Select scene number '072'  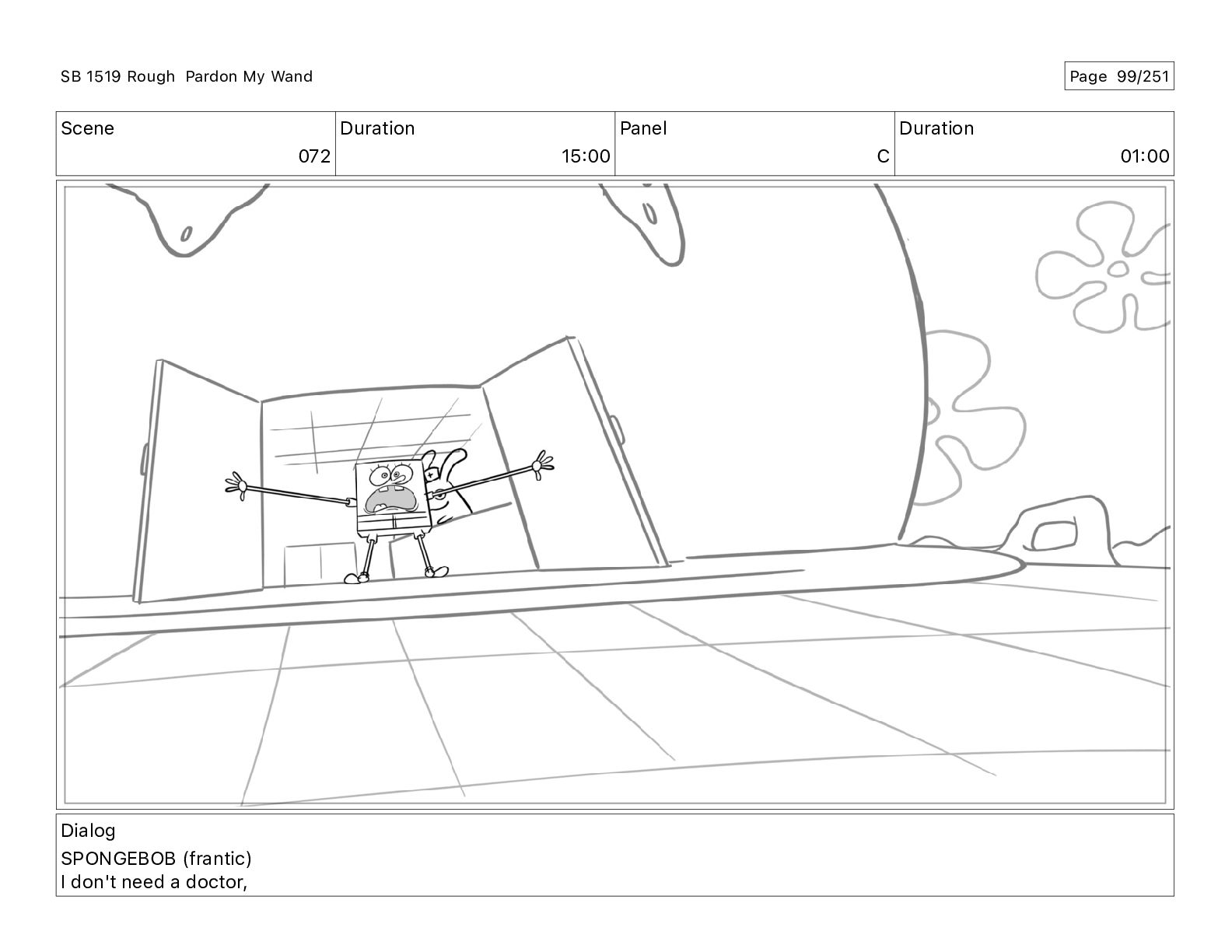314,156
